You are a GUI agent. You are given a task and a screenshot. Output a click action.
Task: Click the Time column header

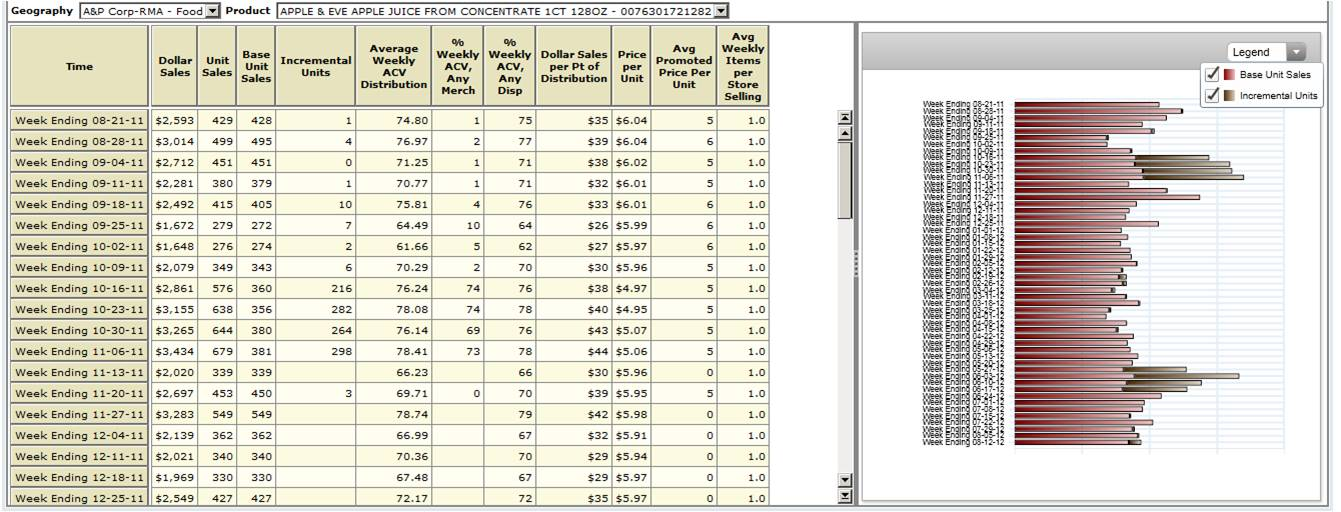pos(79,66)
